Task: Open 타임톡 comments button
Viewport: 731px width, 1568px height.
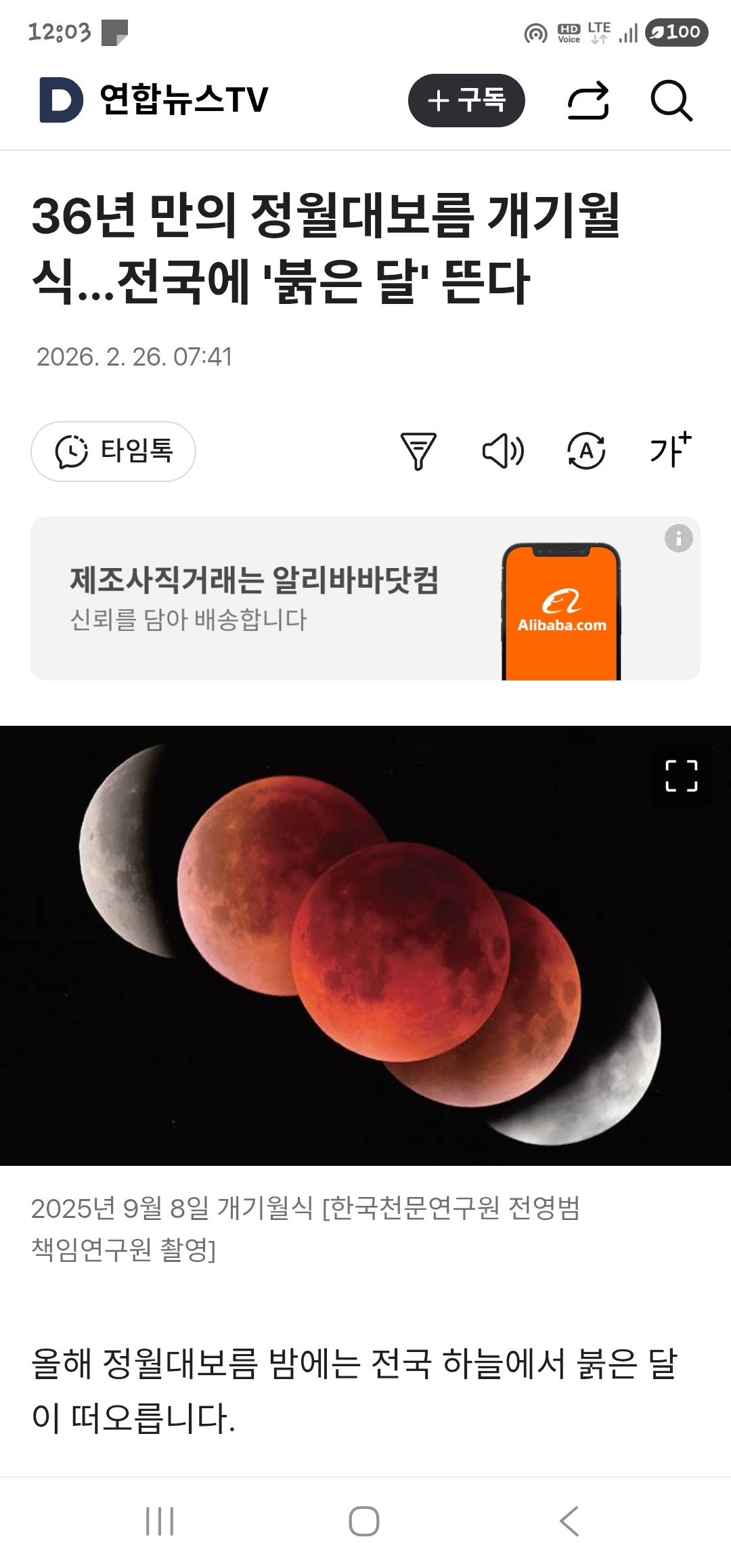Action: click(113, 452)
